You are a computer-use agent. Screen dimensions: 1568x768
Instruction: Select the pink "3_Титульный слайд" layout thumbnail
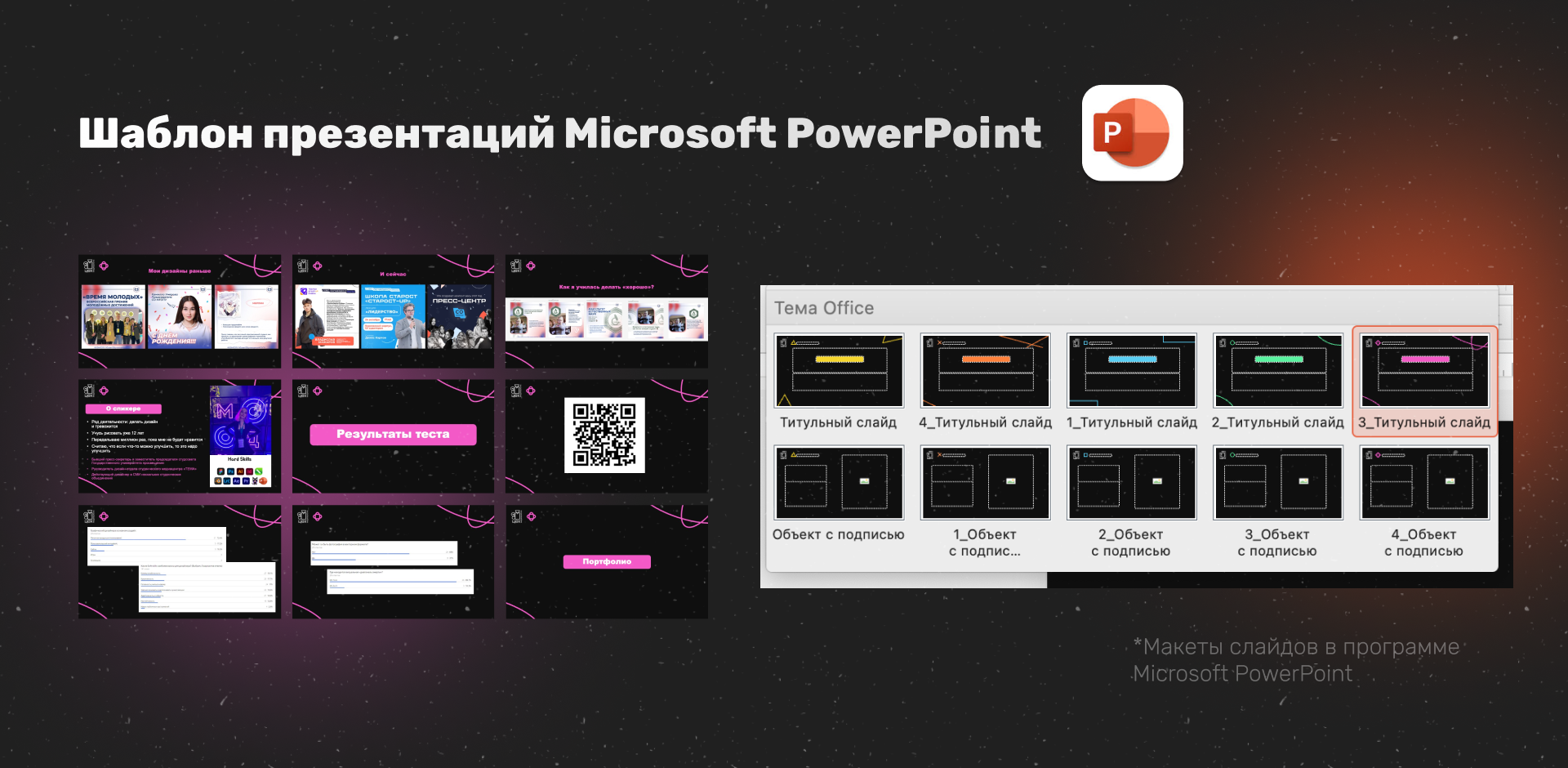(x=1425, y=370)
